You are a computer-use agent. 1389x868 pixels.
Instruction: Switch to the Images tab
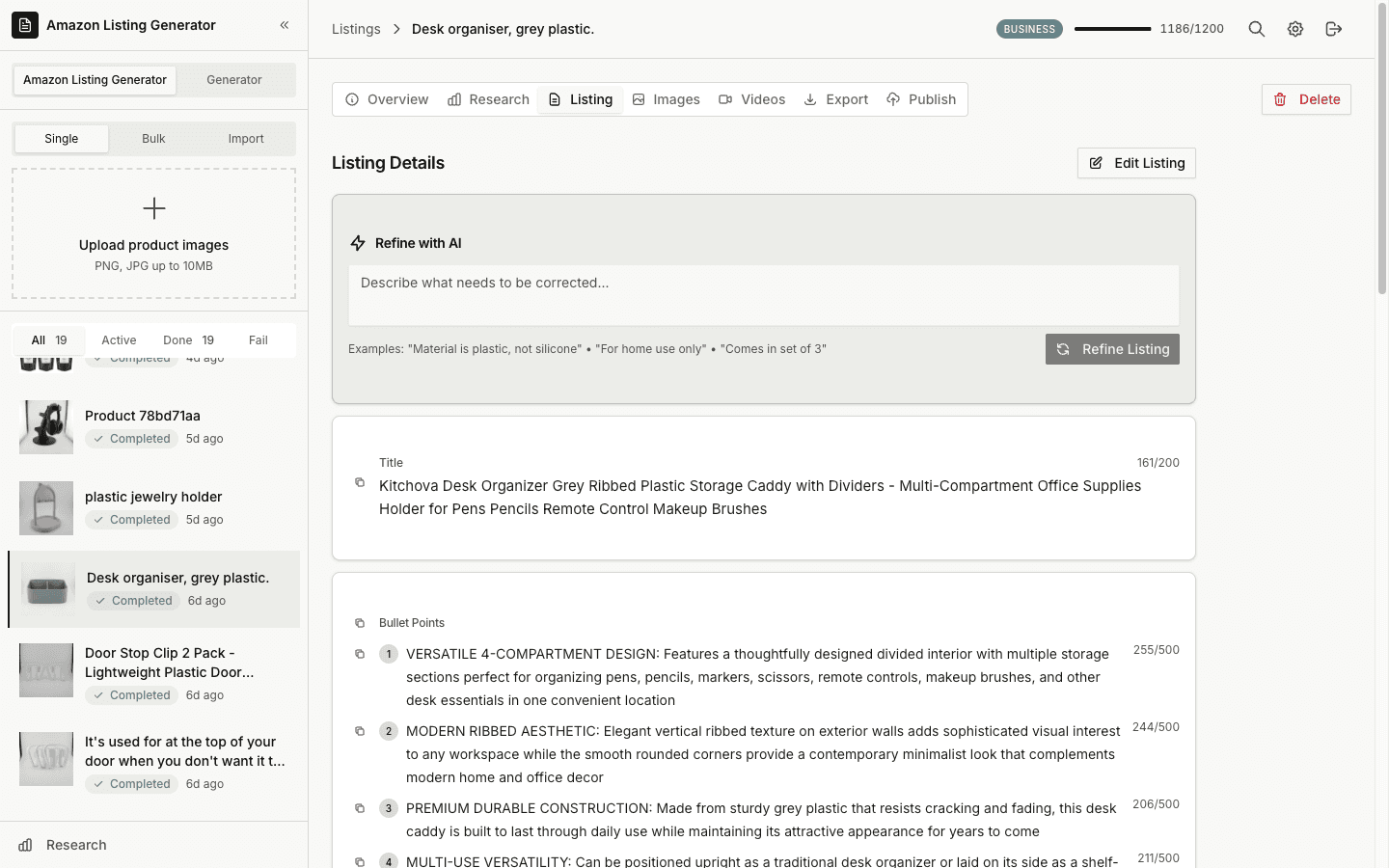click(x=667, y=98)
